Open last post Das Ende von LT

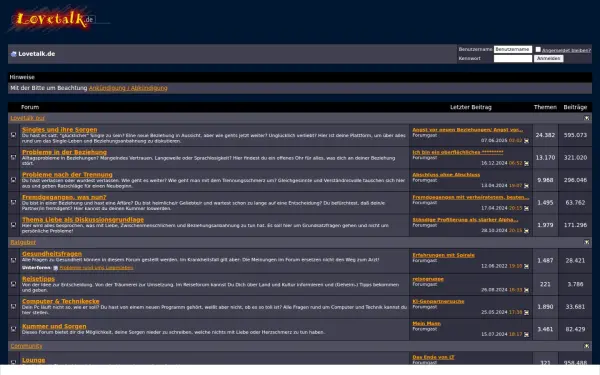point(434,357)
